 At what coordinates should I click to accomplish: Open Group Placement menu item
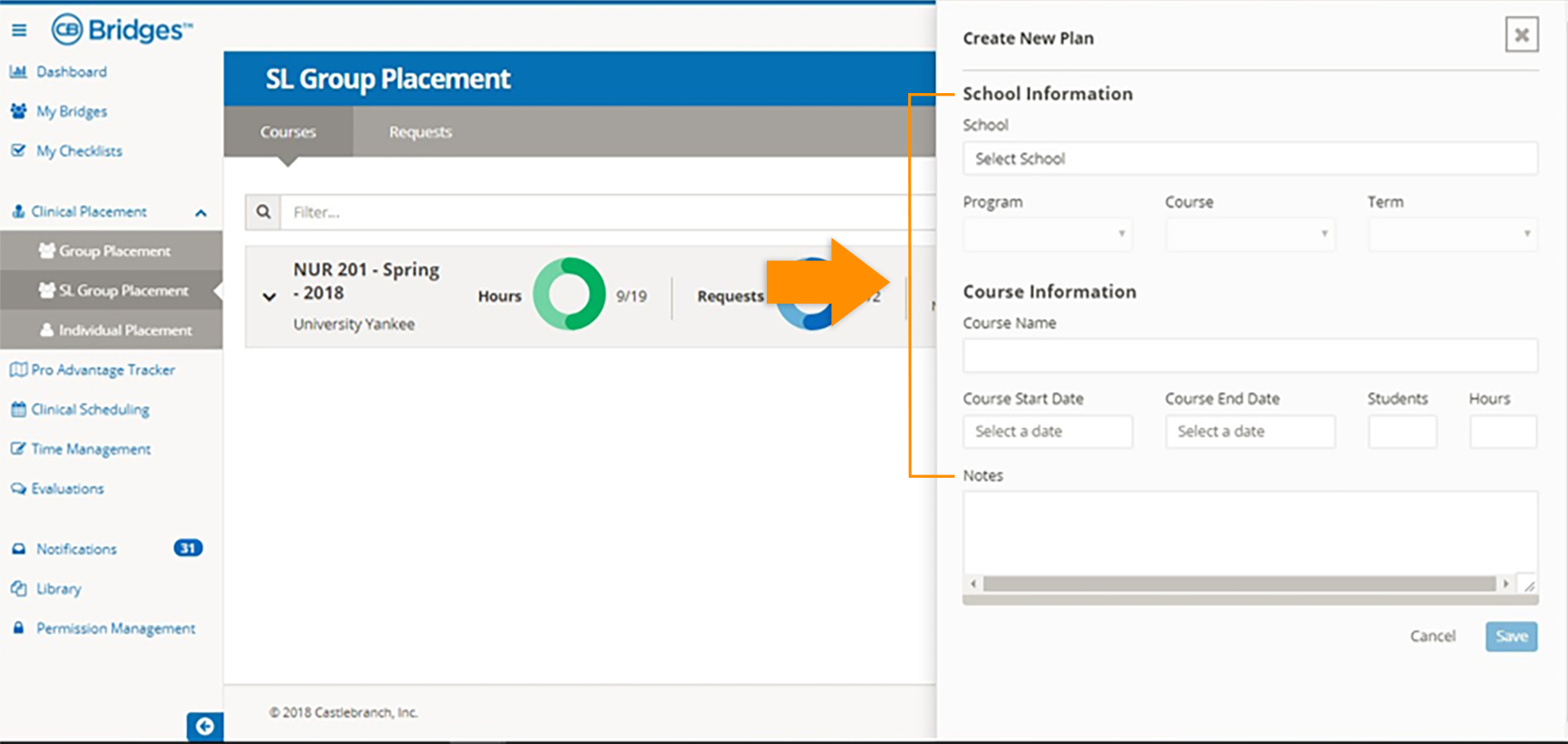[111, 251]
